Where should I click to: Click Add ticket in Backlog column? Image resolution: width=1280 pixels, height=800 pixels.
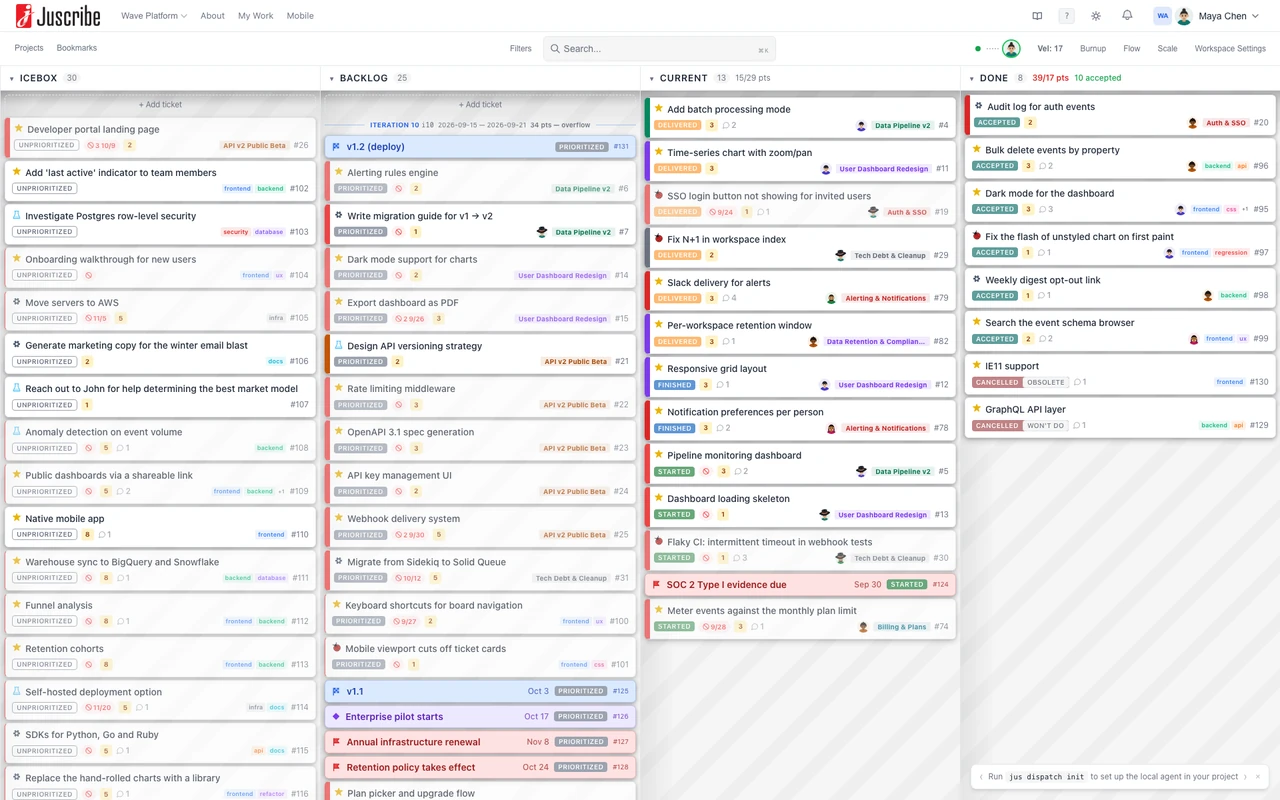(x=480, y=104)
